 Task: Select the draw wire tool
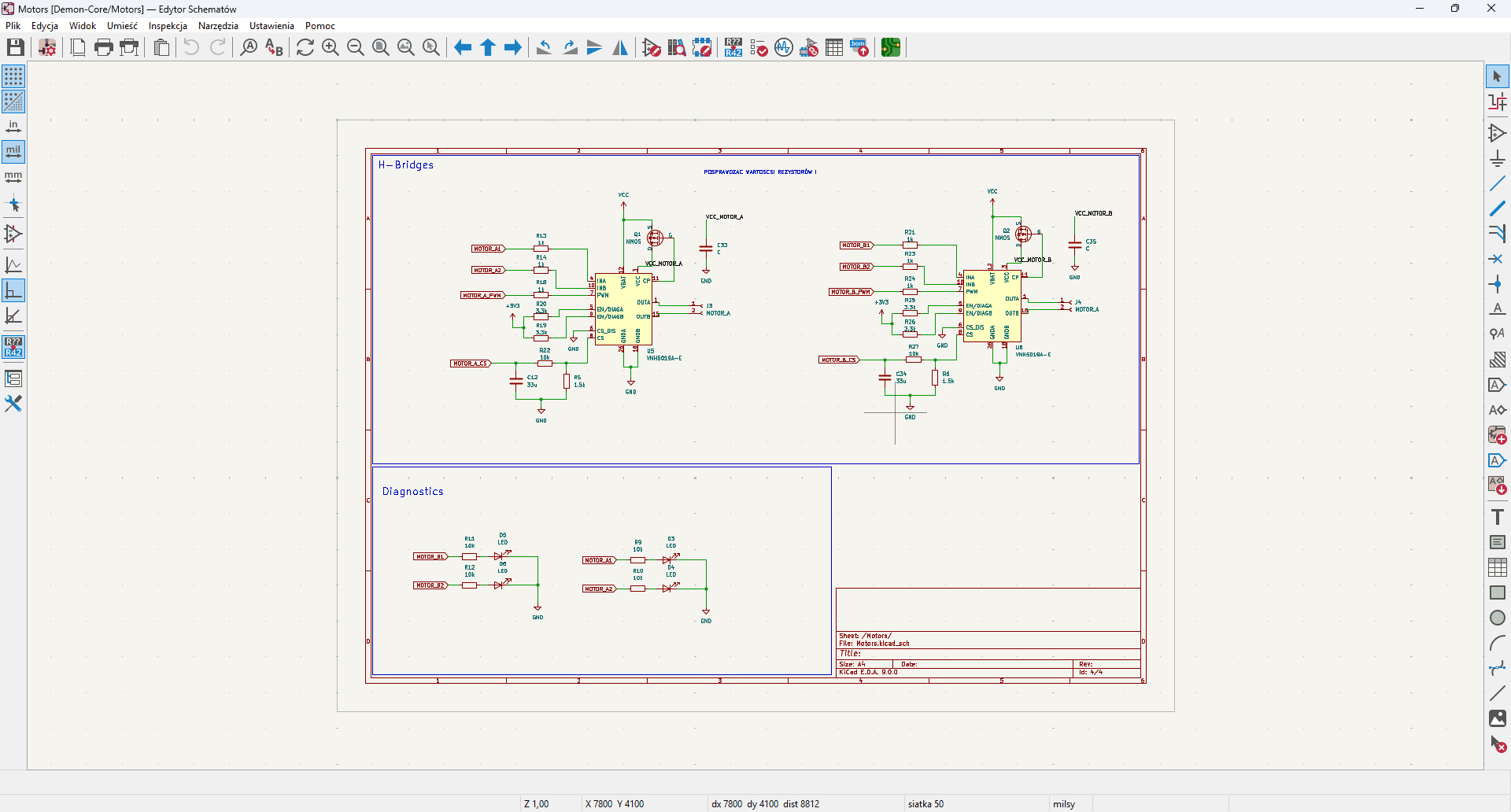[x=1497, y=184]
